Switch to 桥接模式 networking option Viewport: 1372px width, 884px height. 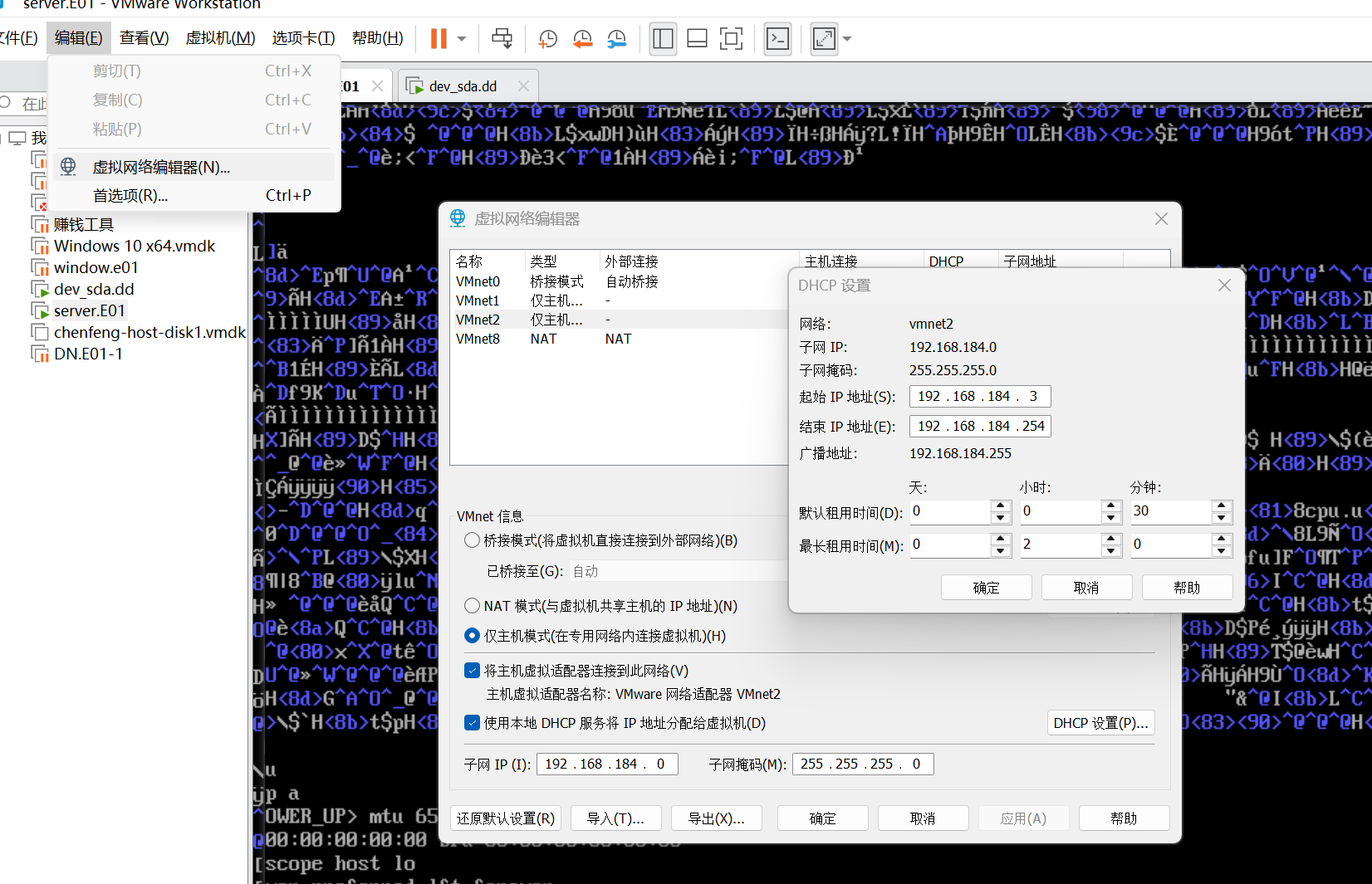coord(472,540)
